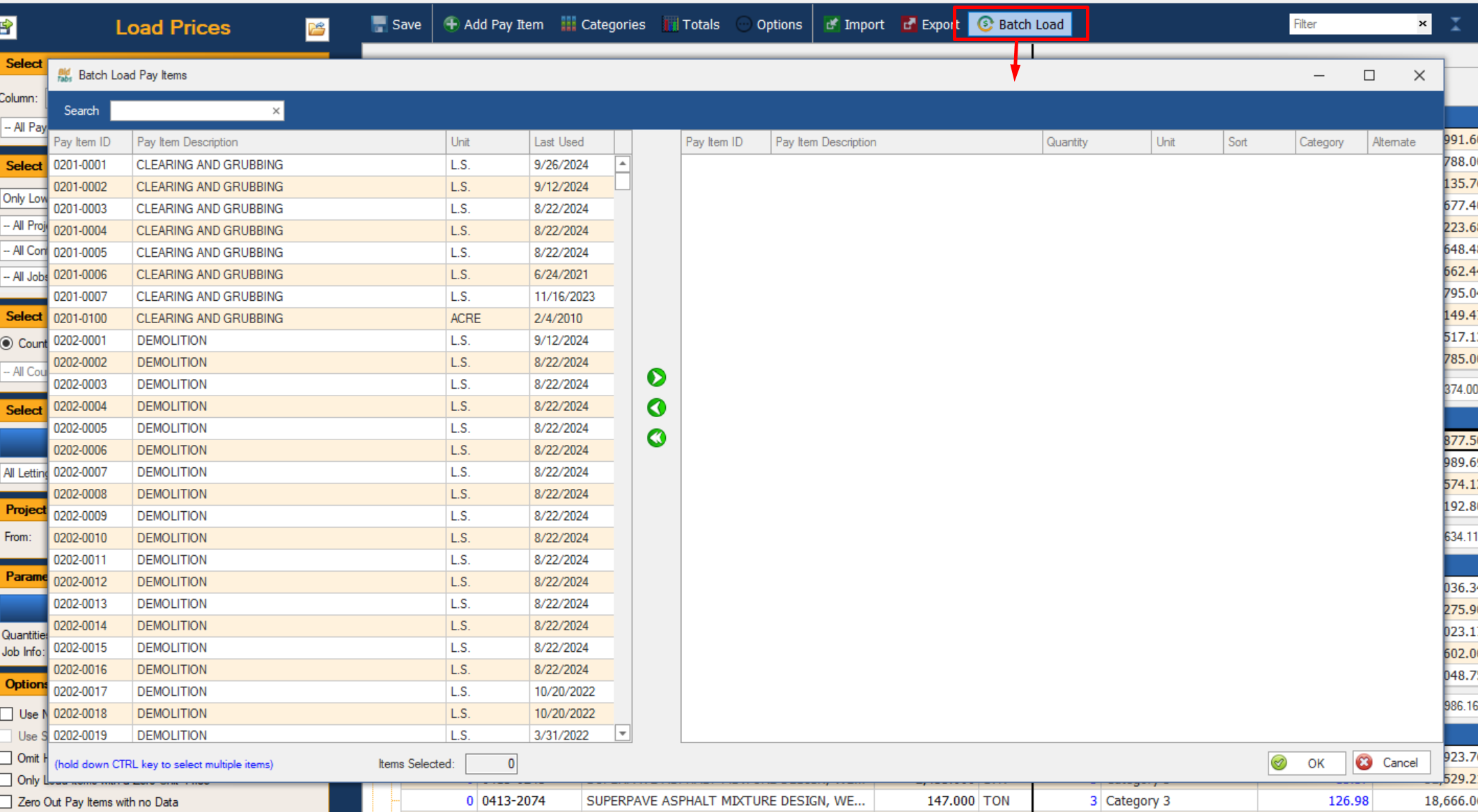Screen dimensions: 1478x812
Task: Click the Import toolbar button
Action: (x=854, y=24)
